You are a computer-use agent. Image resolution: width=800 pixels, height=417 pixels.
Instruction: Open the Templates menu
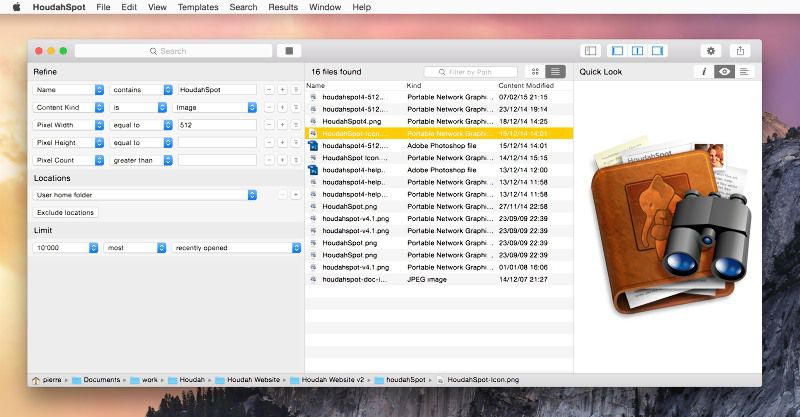pyautogui.click(x=198, y=7)
